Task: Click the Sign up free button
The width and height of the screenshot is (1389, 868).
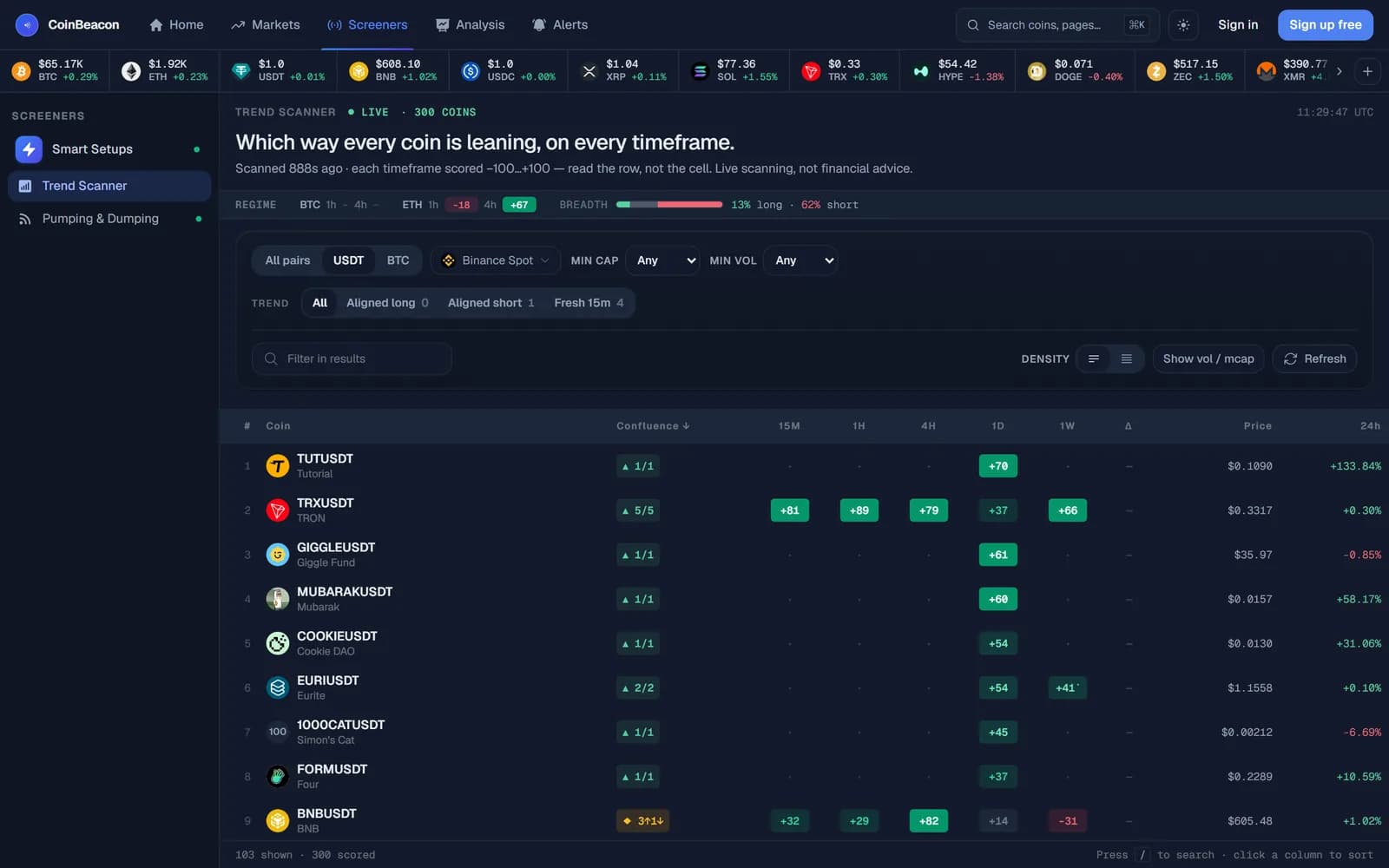Action: click(1326, 25)
